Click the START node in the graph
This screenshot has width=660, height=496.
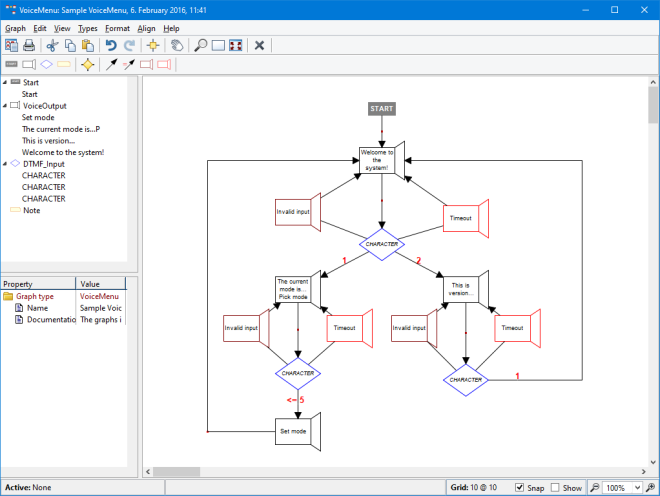(381, 108)
